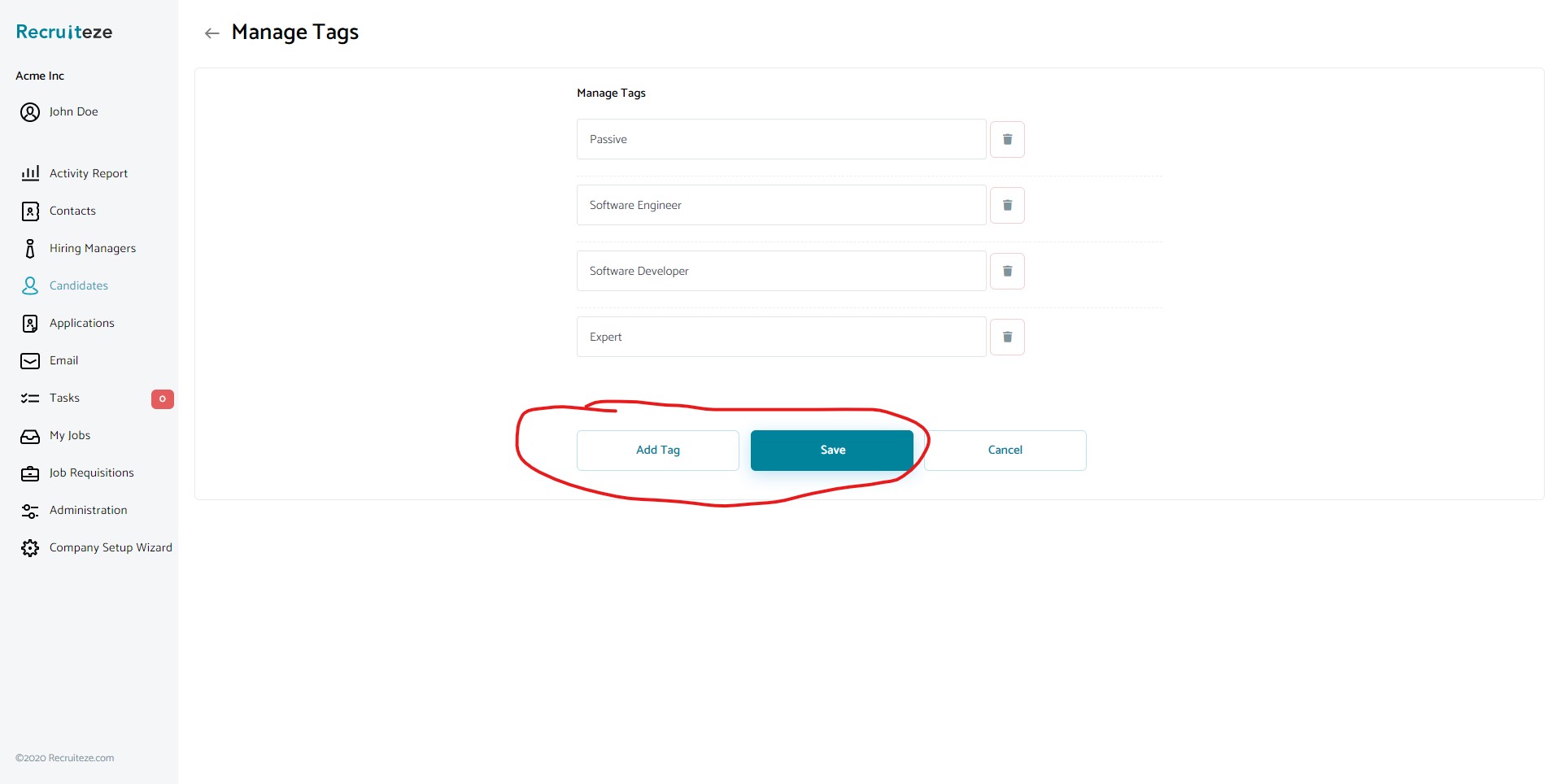This screenshot has width=1561, height=784.
Task: Open John Doe's profile
Action: pyautogui.click(x=72, y=111)
